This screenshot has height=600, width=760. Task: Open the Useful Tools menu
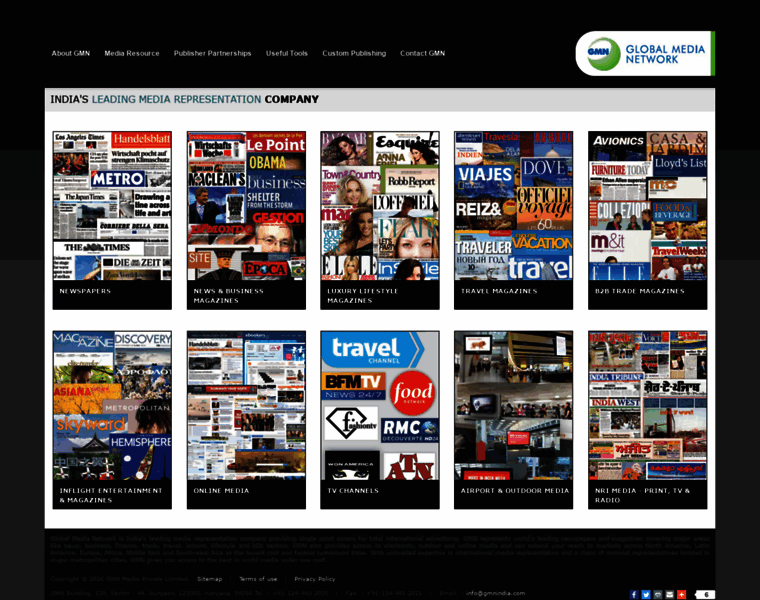[287, 53]
